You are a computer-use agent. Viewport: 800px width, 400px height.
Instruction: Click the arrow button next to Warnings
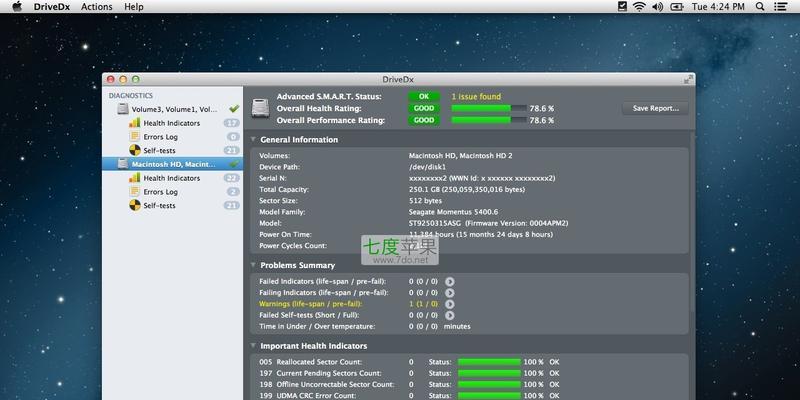(449, 304)
